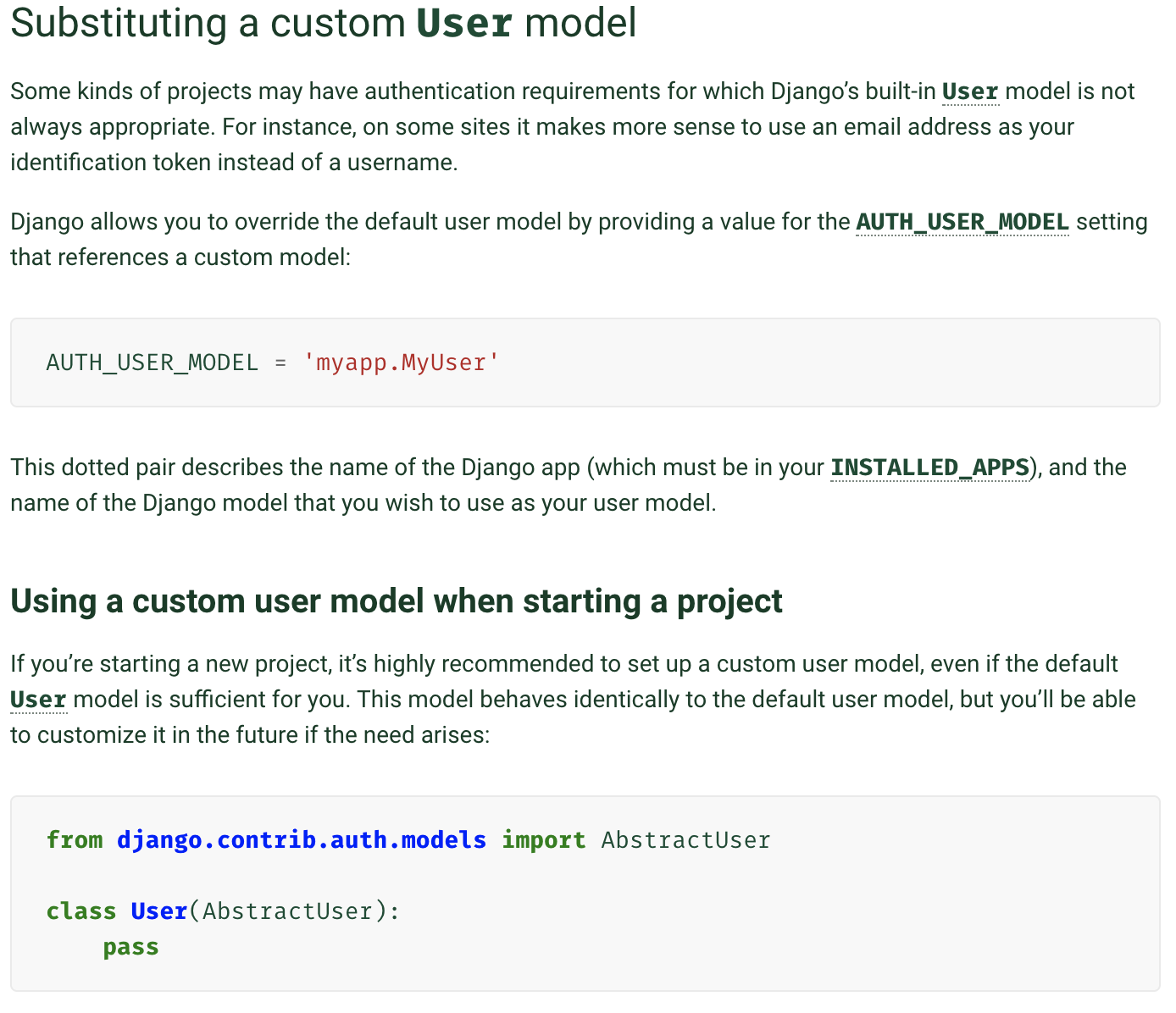
Task: Click the 'import' keyword in code
Action: coord(543,840)
